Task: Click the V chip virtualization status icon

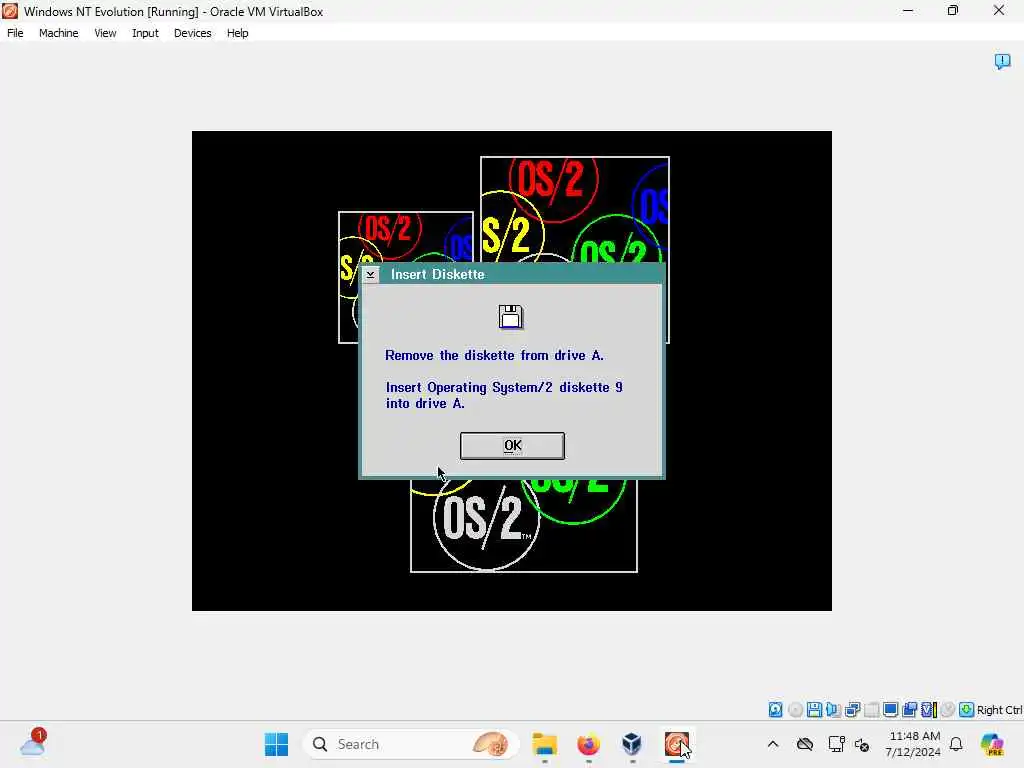Action: [929, 709]
